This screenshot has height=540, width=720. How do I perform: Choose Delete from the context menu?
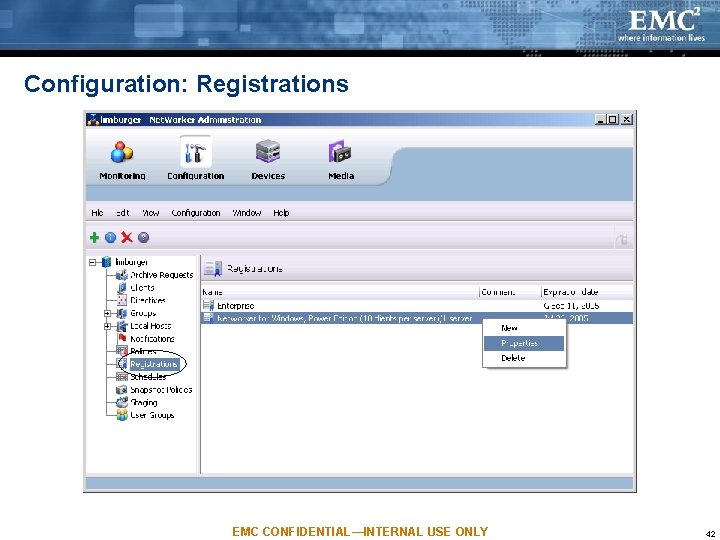pyautogui.click(x=524, y=358)
